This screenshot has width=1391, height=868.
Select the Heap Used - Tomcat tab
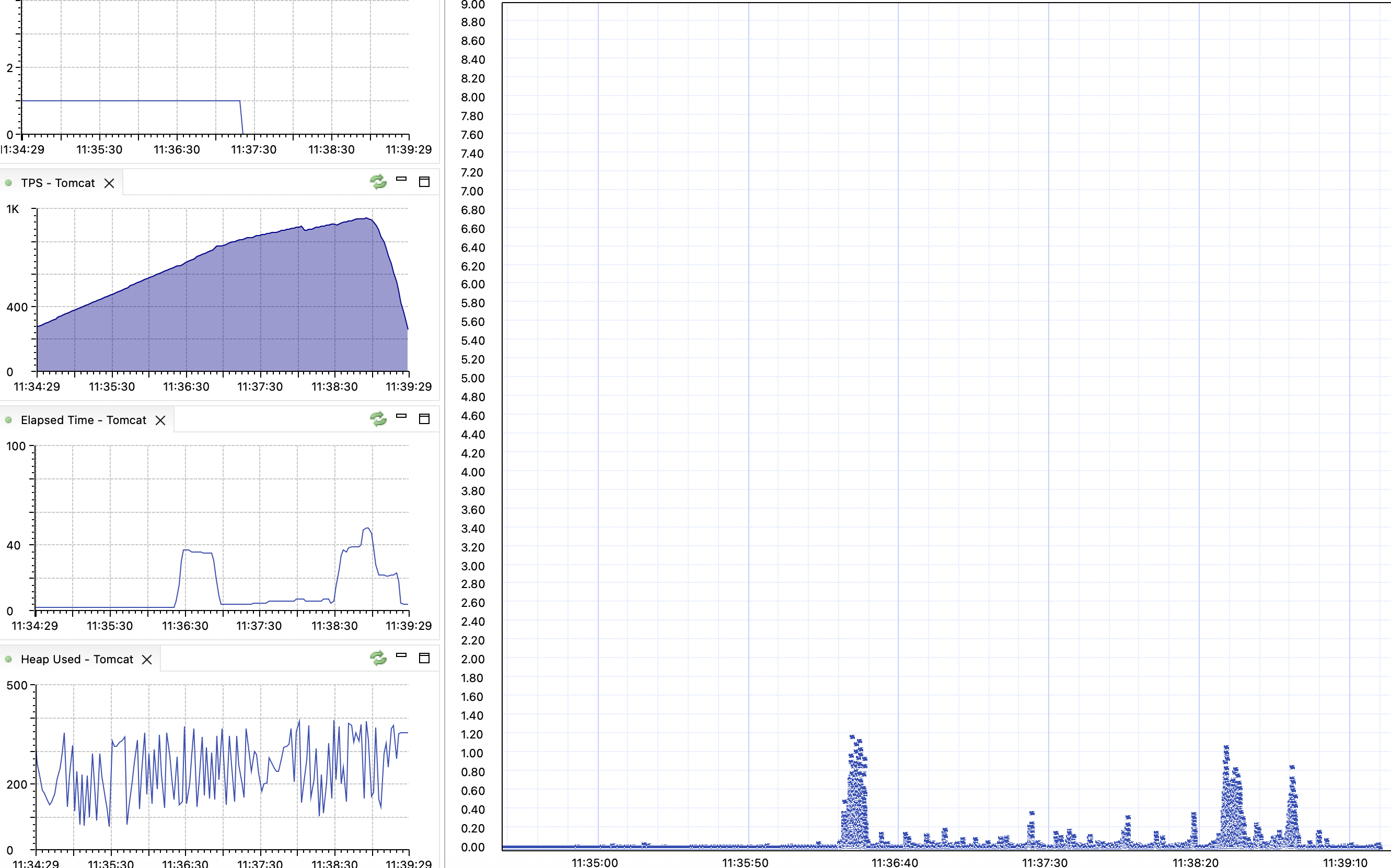click(x=76, y=660)
